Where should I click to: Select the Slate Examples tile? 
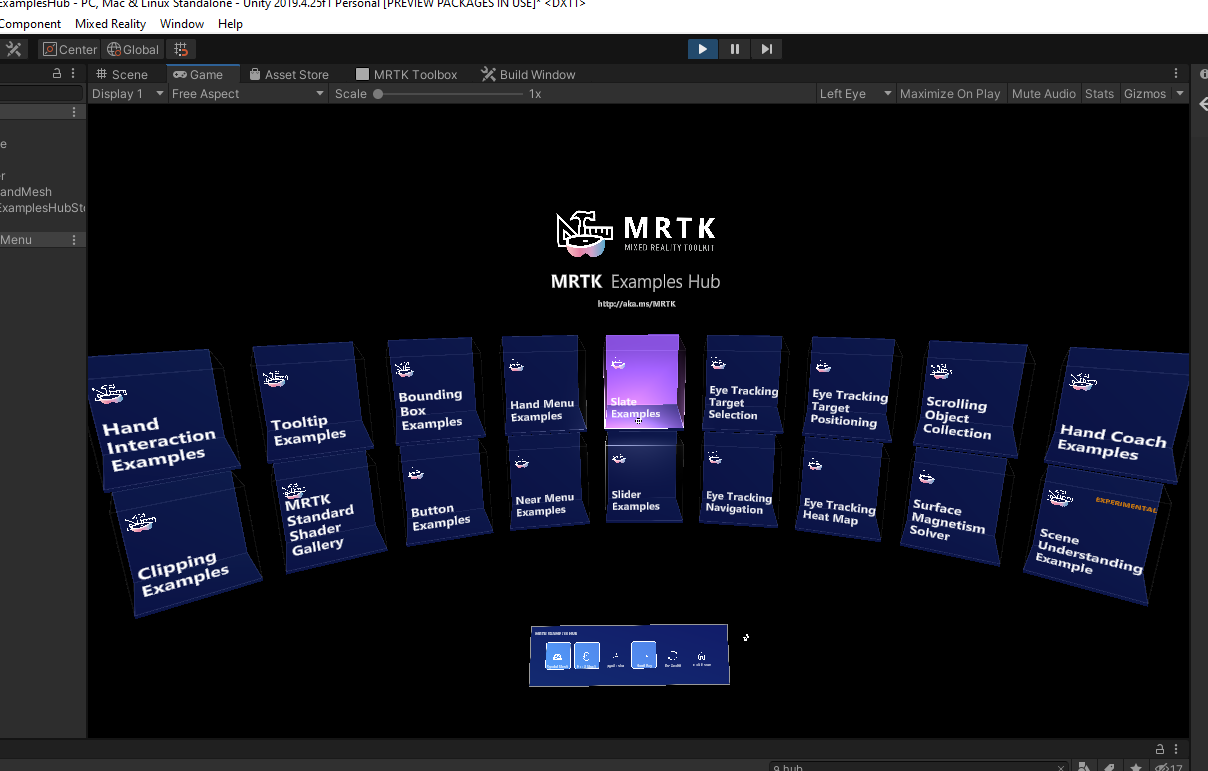642,382
